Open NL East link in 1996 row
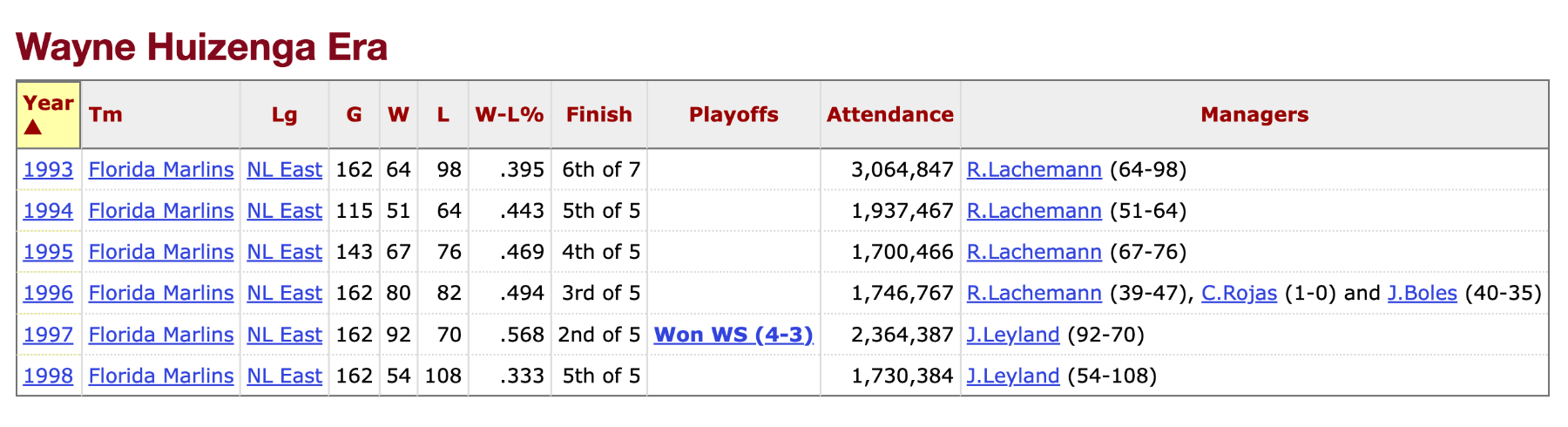 pos(284,294)
